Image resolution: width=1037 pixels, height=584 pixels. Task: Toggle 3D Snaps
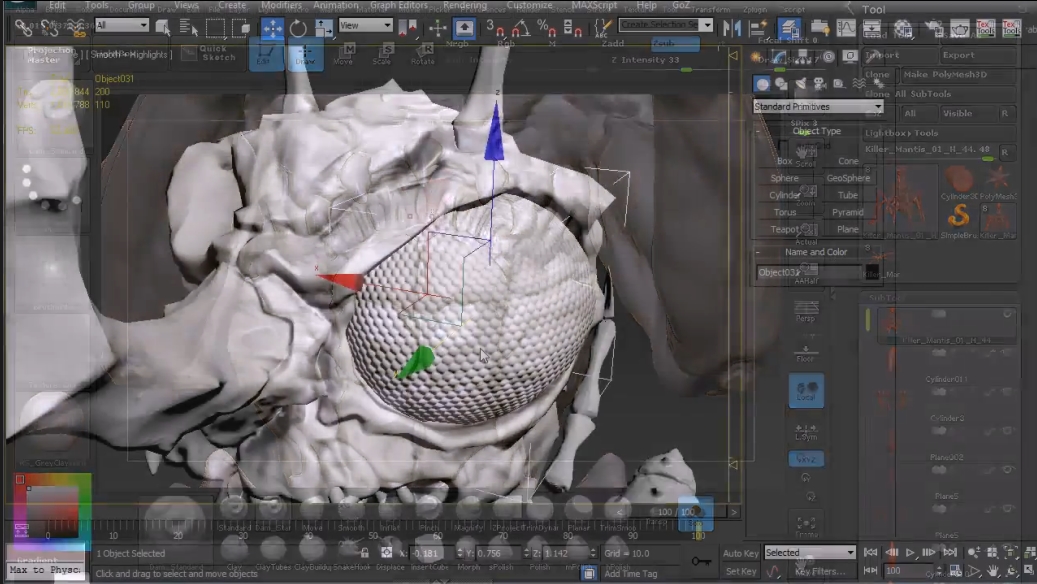[493, 27]
